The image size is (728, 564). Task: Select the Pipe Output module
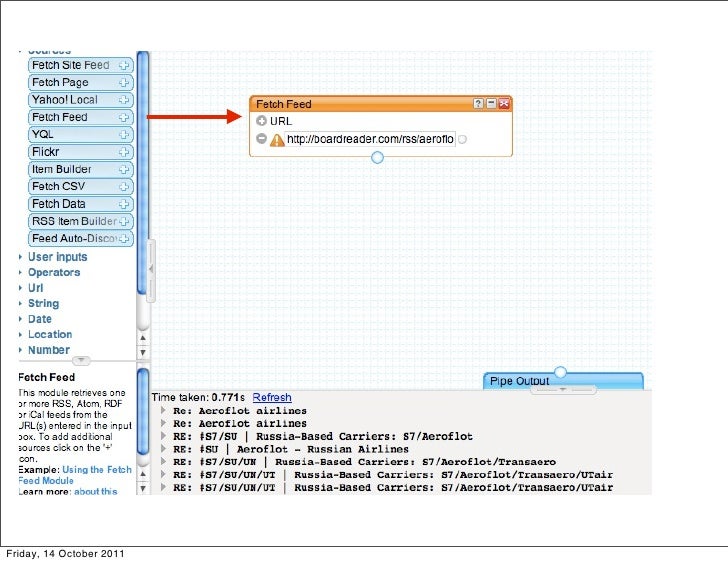point(563,381)
